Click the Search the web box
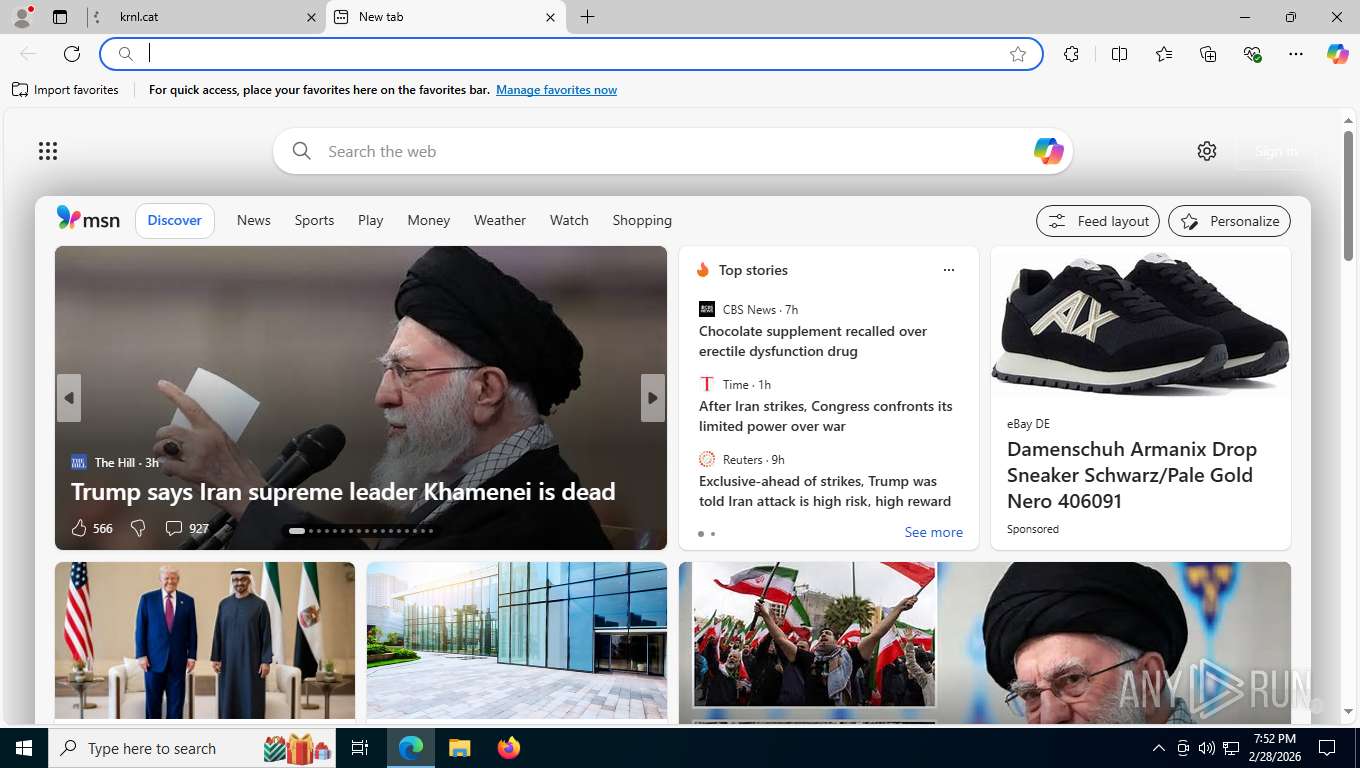This screenshot has width=1360, height=768. [672, 151]
